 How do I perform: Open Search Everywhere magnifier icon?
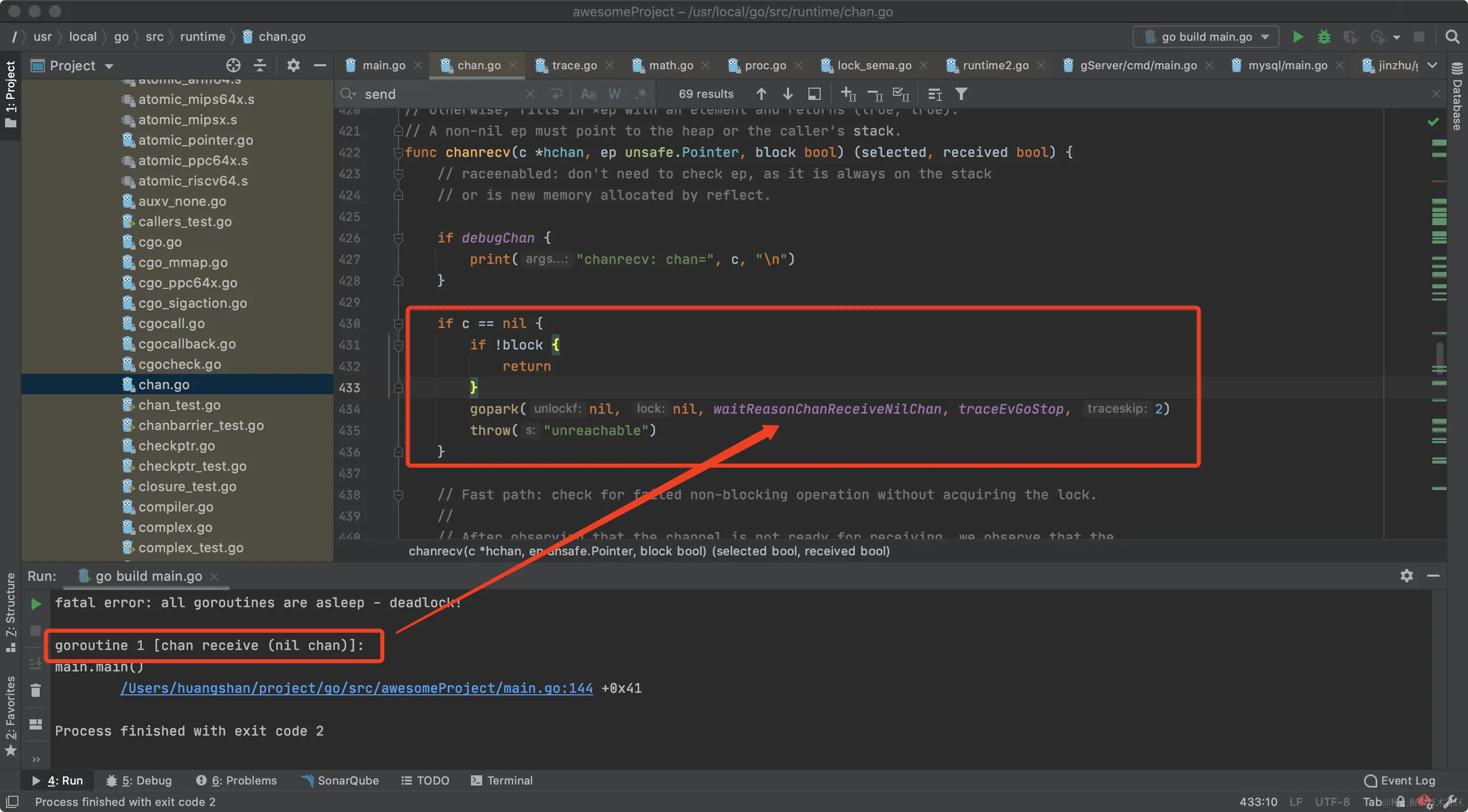click(1452, 37)
